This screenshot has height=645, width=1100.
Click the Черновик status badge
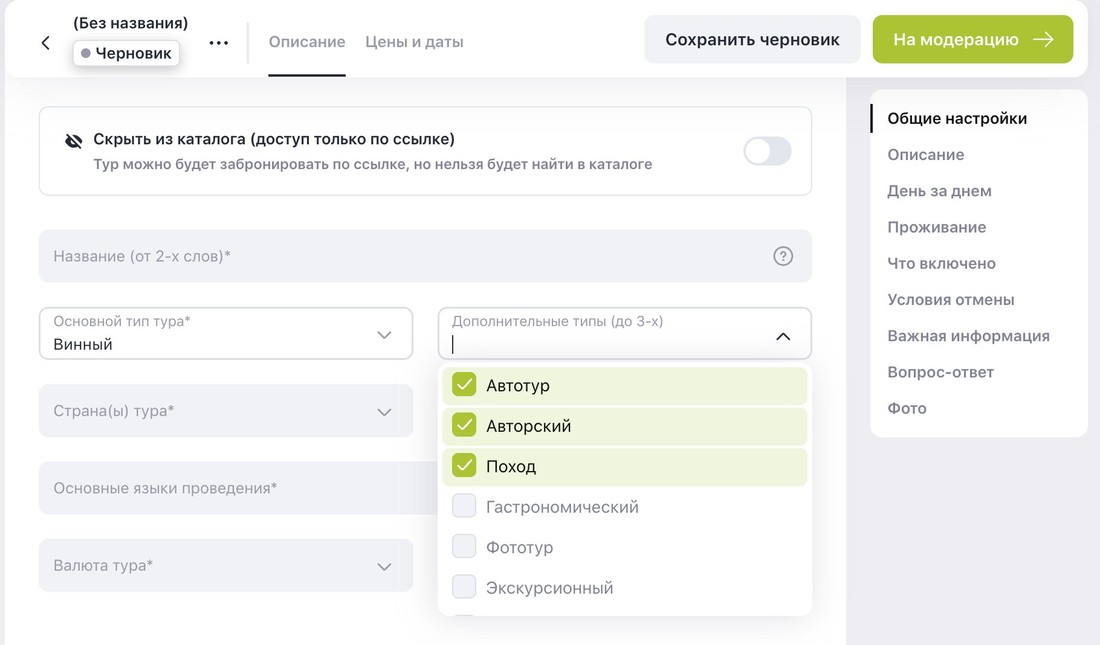tap(126, 53)
